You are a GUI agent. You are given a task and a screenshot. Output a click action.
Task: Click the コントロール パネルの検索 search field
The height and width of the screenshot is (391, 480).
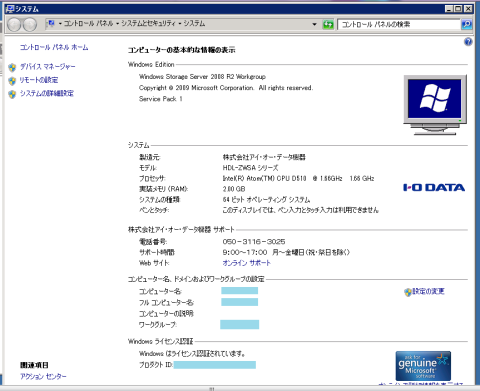click(399, 24)
